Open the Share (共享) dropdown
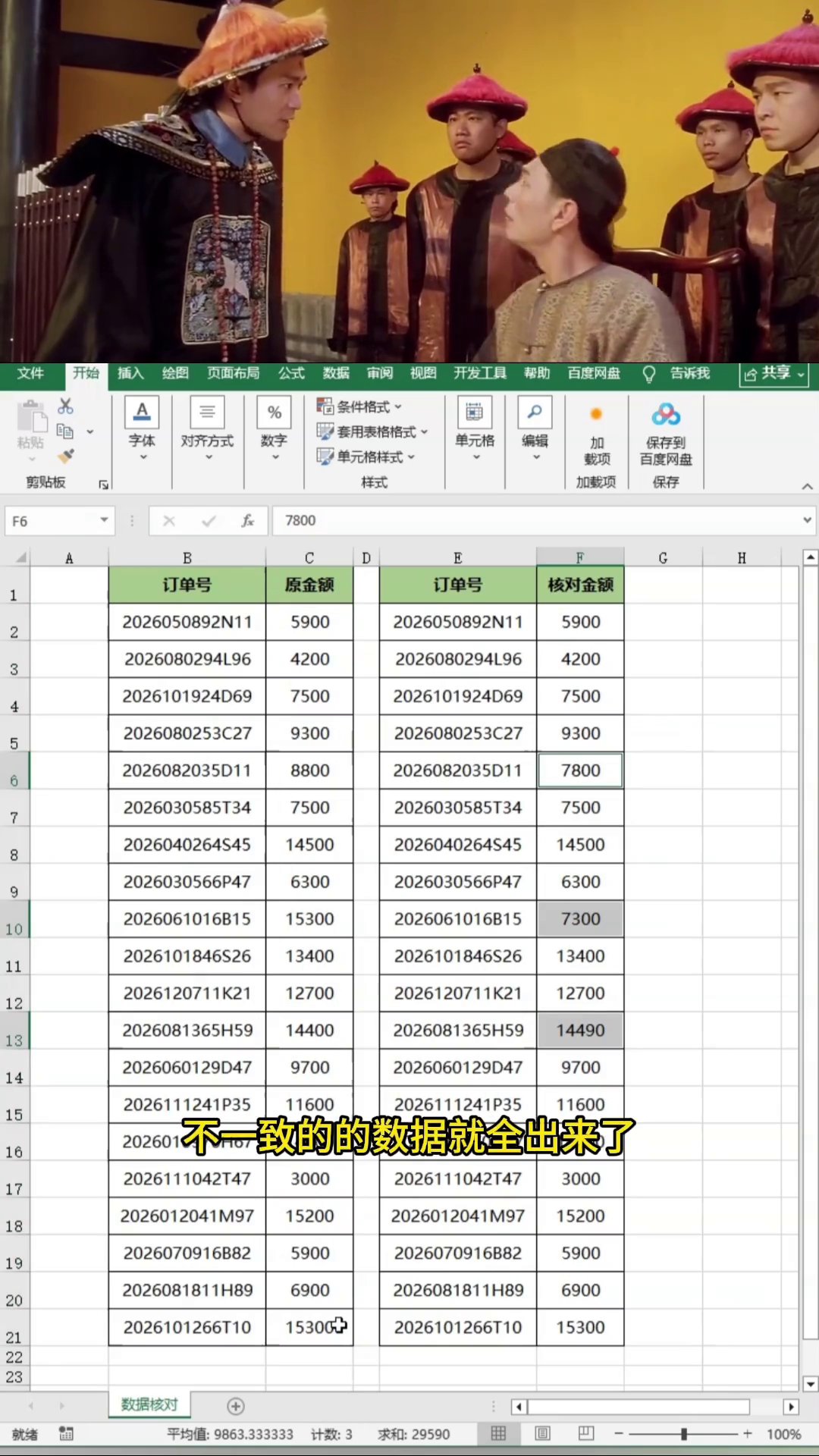The image size is (819, 1456). coord(773,373)
